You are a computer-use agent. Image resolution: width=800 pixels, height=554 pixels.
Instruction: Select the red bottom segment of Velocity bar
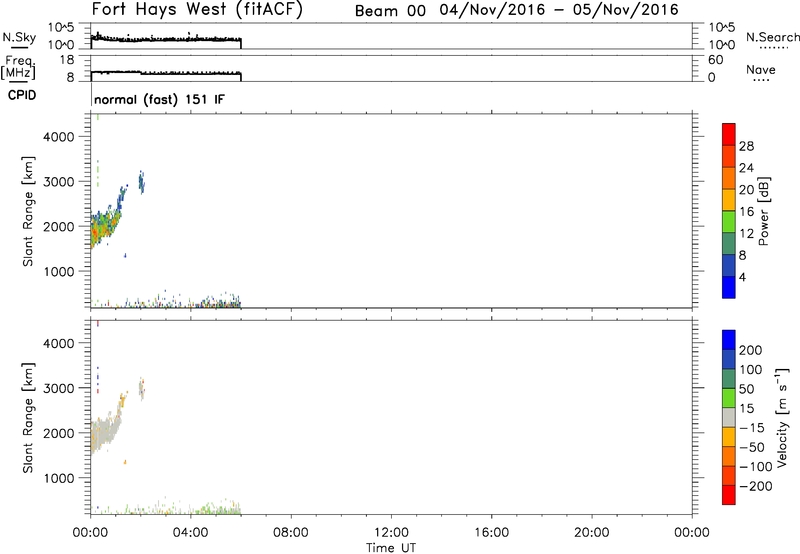click(729, 495)
